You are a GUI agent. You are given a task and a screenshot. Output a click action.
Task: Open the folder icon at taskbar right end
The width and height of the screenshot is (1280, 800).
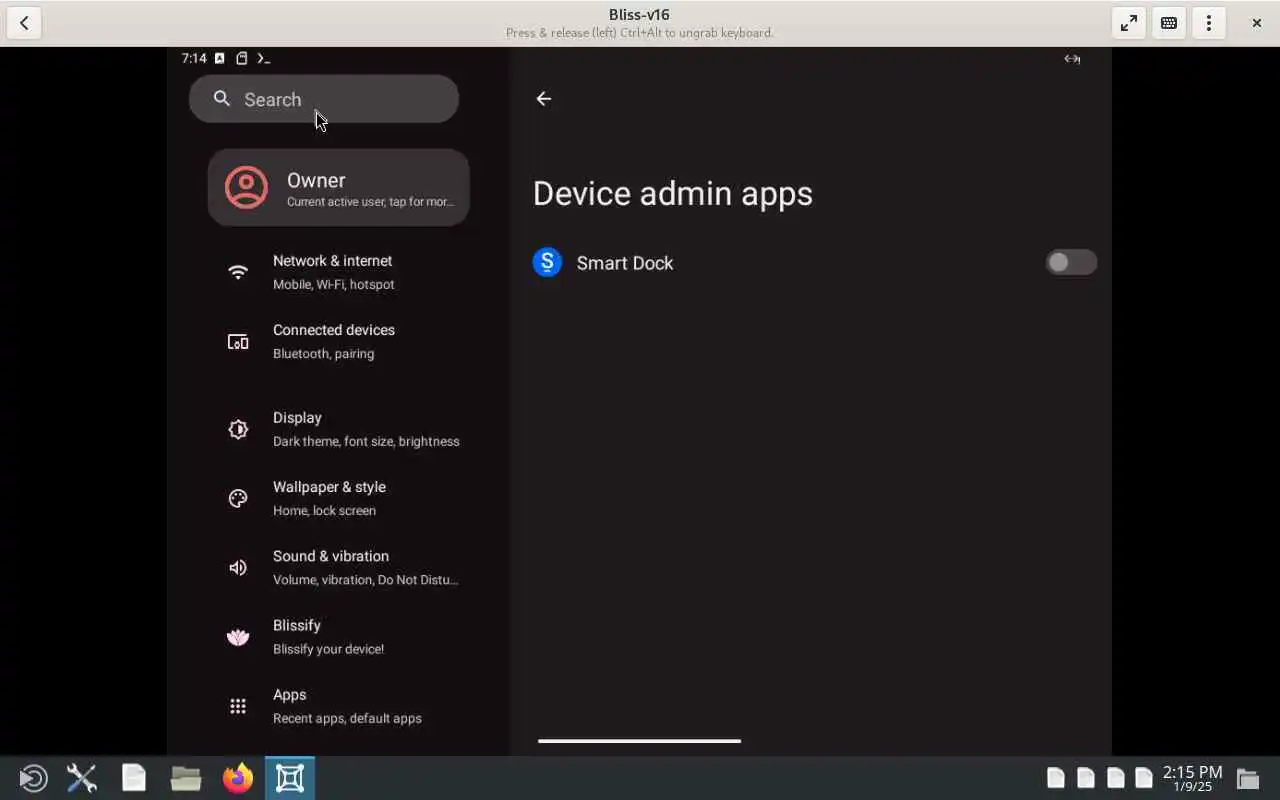point(1248,778)
